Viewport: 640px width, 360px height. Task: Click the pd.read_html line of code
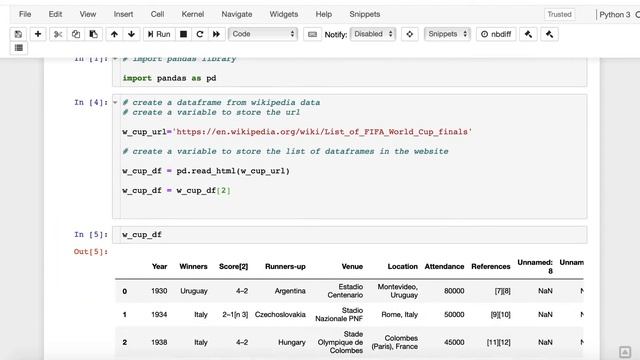click(206, 171)
